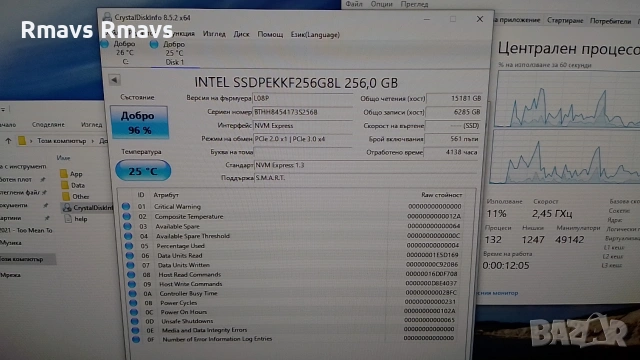Image resolution: width=640 pixels, height=360 pixels.
Task: Open the Език(Language) menu
Action: click(315, 35)
